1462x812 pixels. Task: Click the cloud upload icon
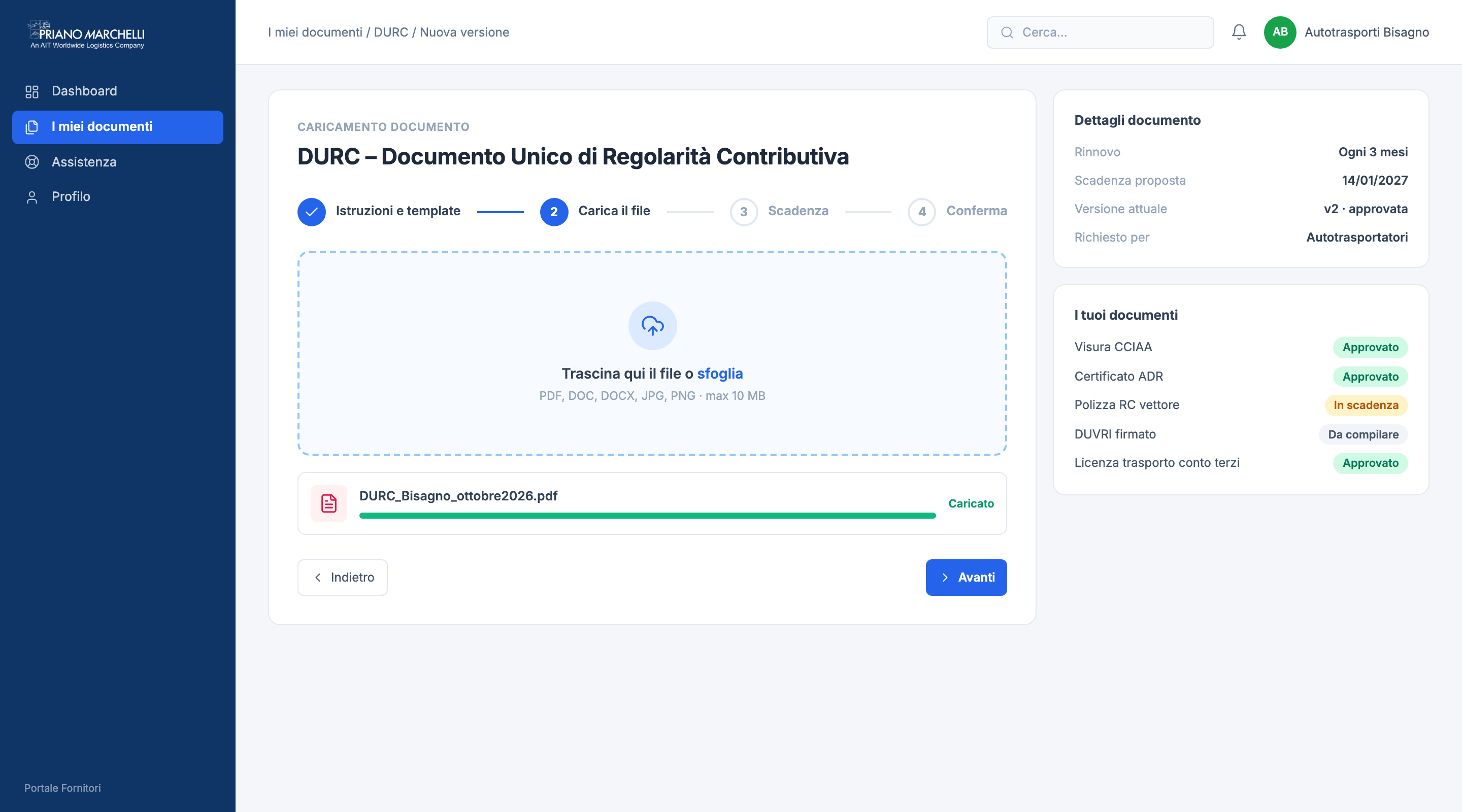point(652,326)
